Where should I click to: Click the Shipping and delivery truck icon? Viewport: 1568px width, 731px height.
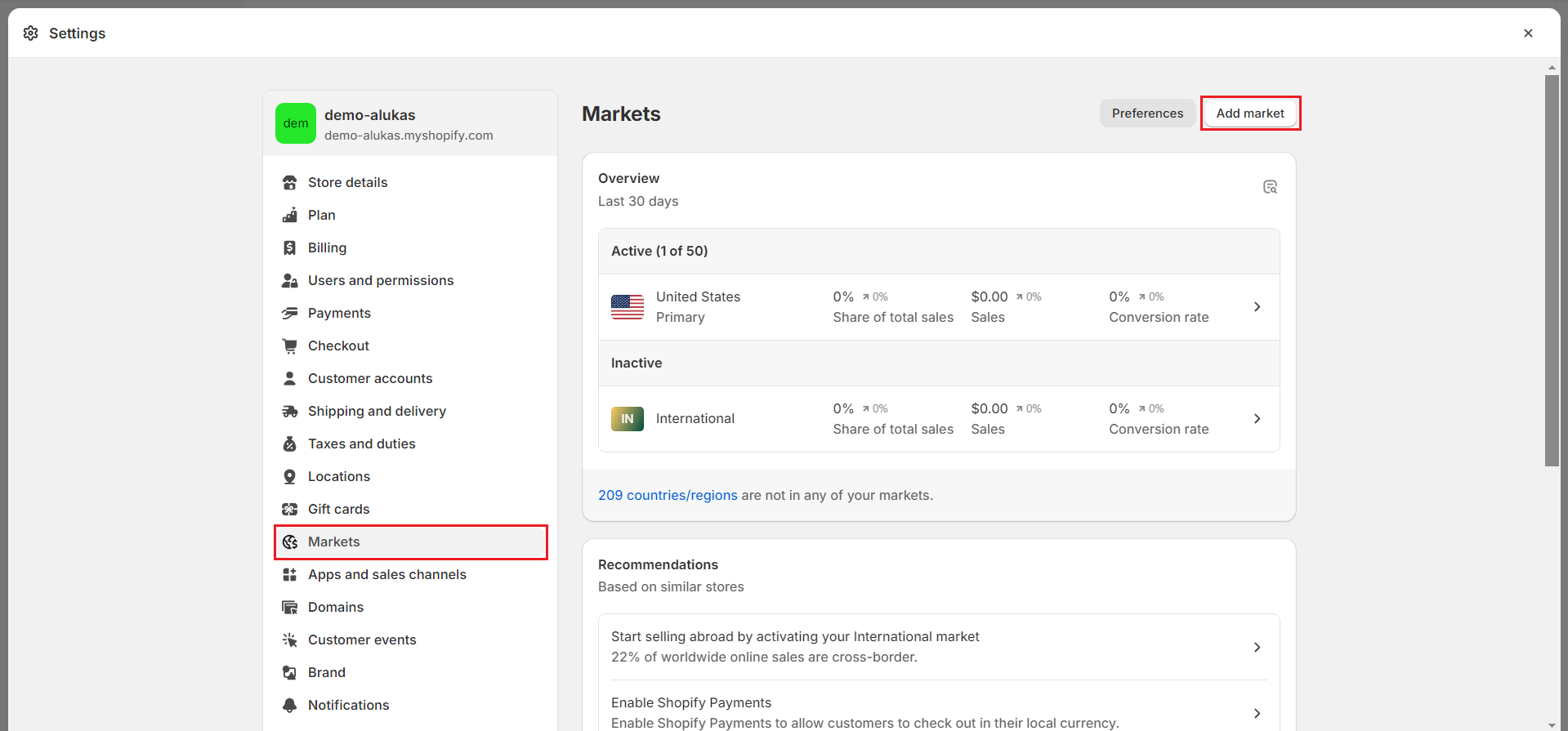click(x=289, y=412)
